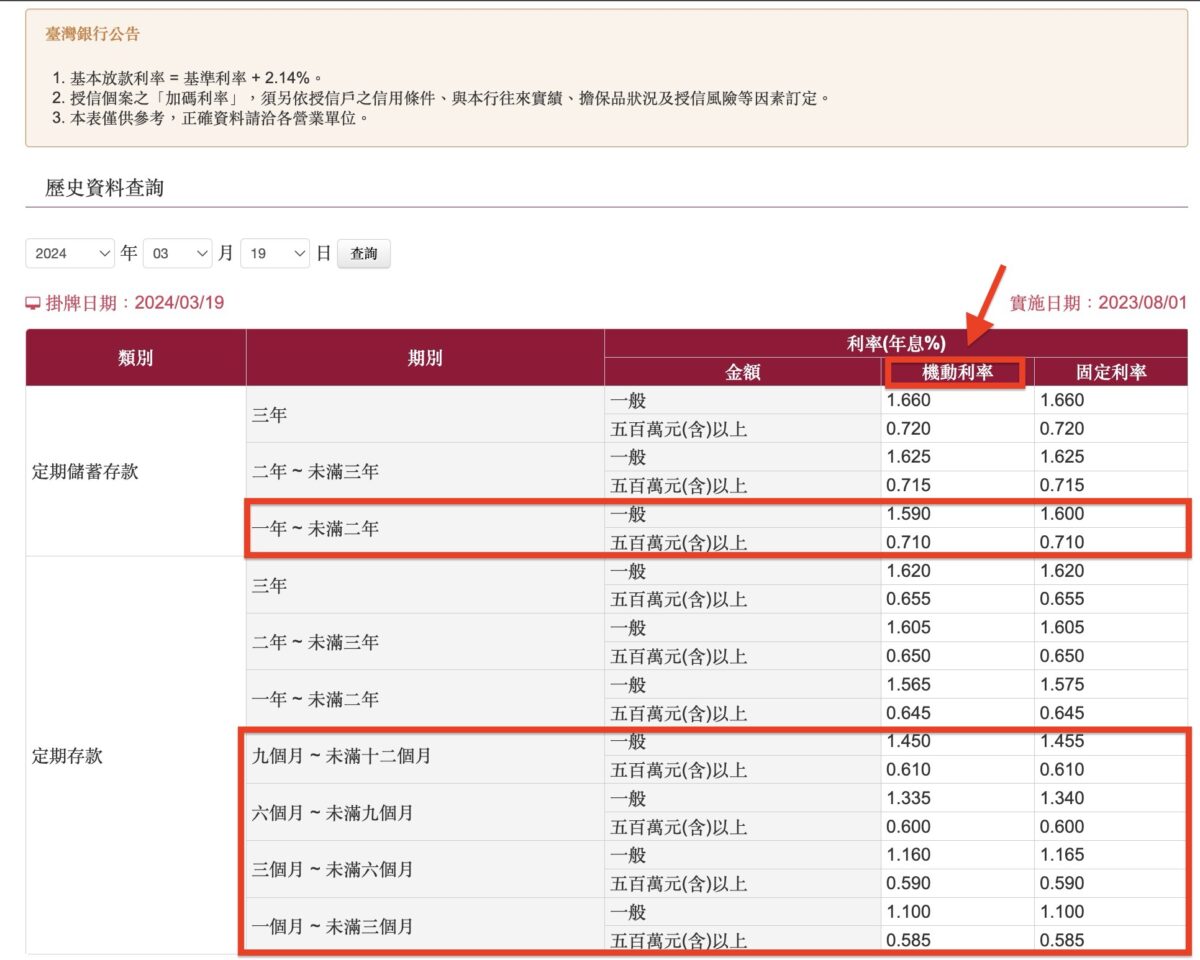
Task: Open the day dropdown showing 19
Action: pyautogui.click(x=275, y=253)
